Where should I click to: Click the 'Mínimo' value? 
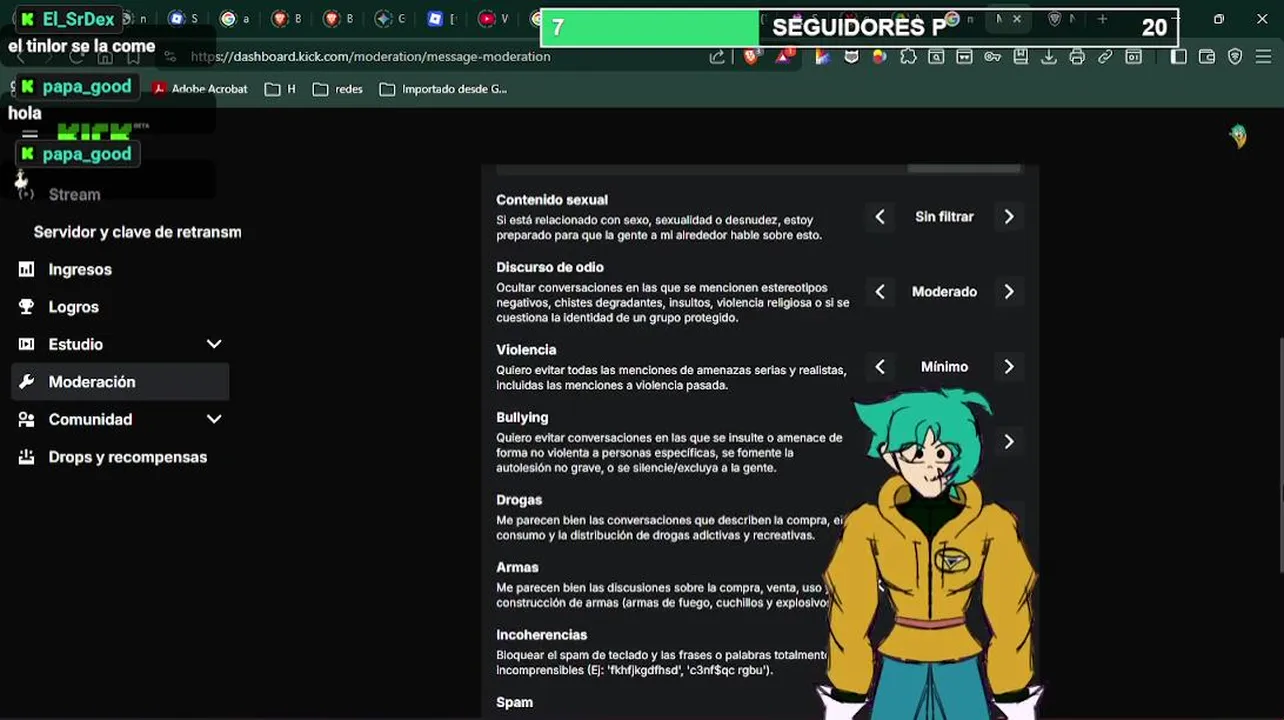944,367
